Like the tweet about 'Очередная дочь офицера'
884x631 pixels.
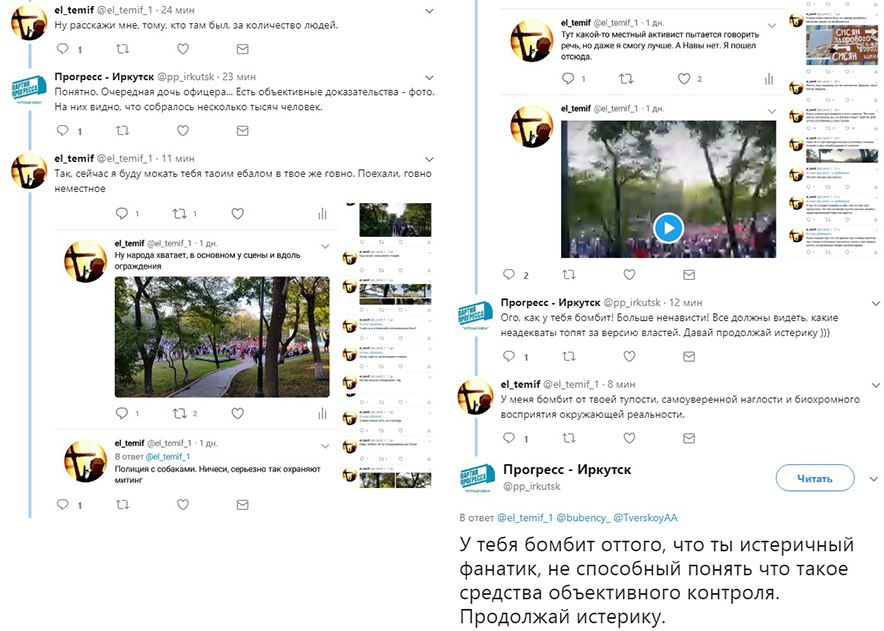[183, 130]
